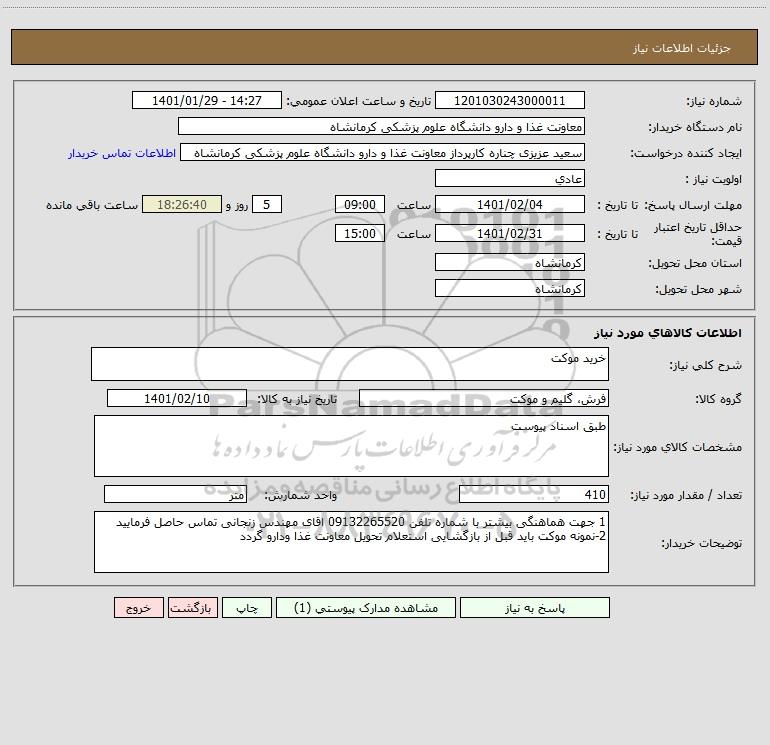Click the request creator field سعید عزیزی چناره
Image resolution: width=770 pixels, height=745 pixels.
tap(383, 153)
